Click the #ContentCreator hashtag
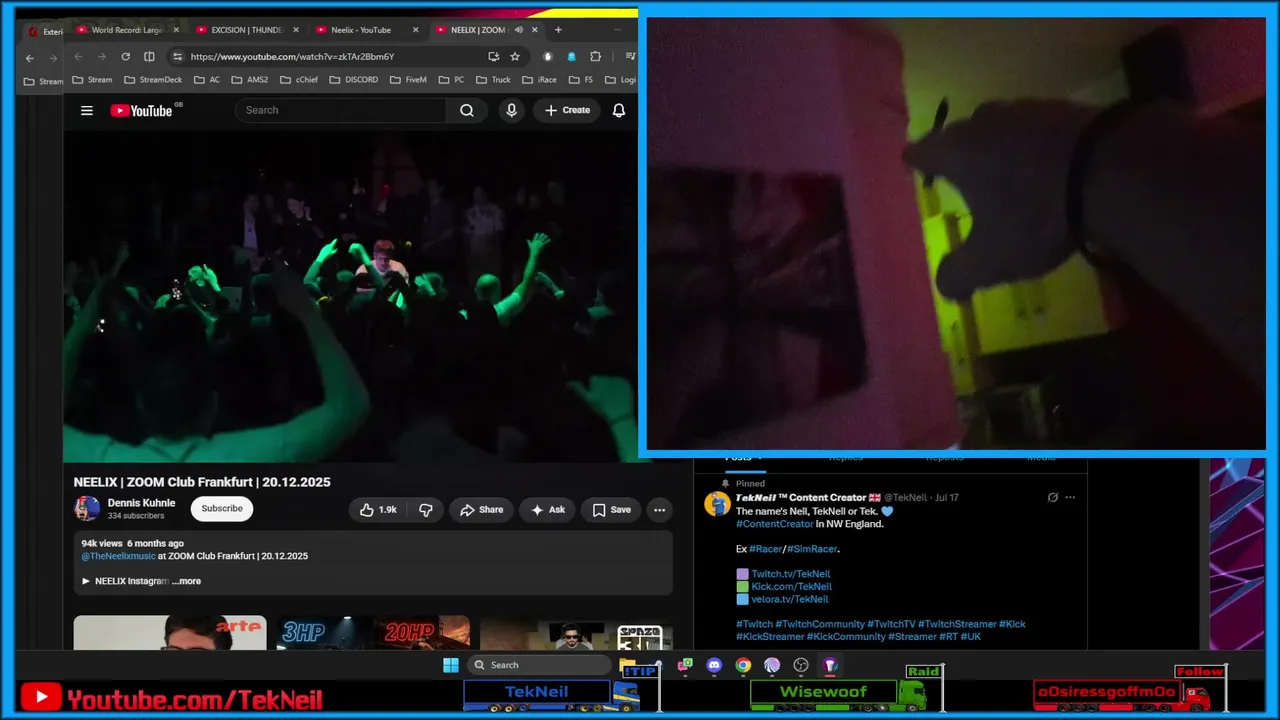 click(x=775, y=524)
